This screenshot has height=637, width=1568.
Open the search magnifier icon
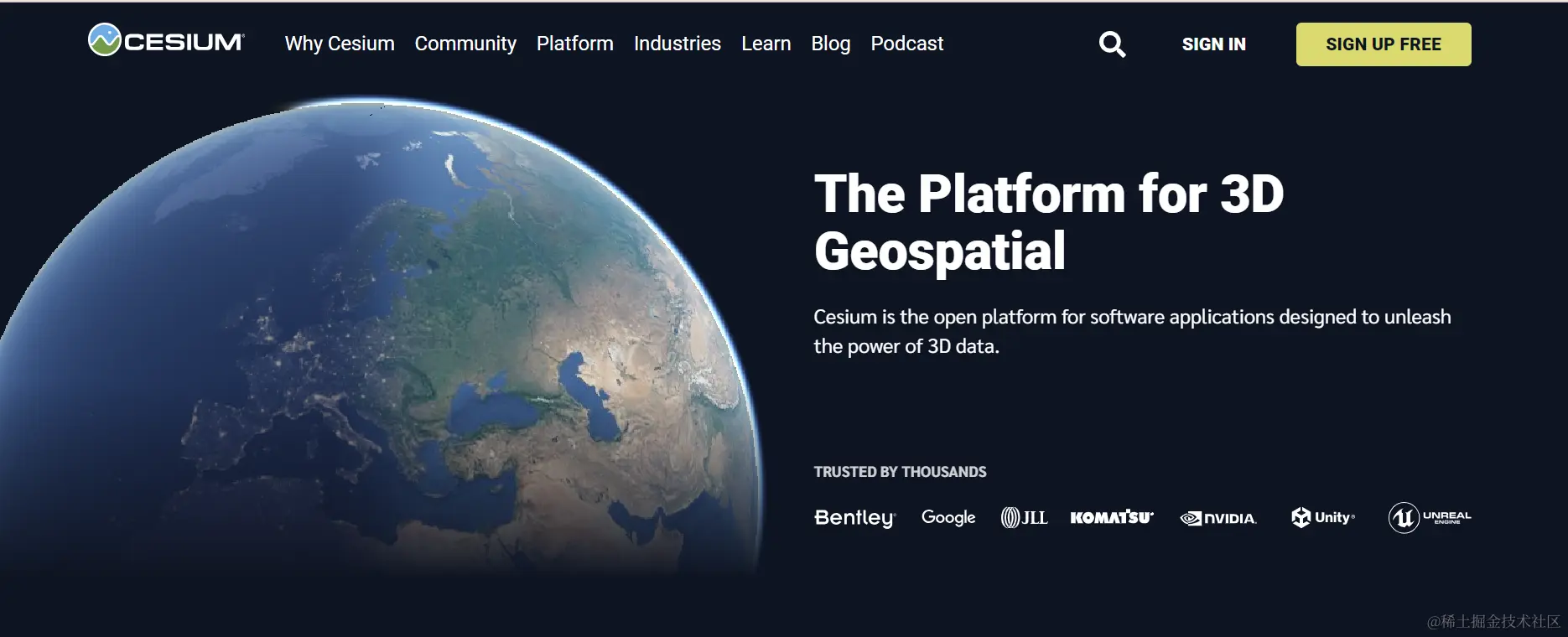[1112, 44]
